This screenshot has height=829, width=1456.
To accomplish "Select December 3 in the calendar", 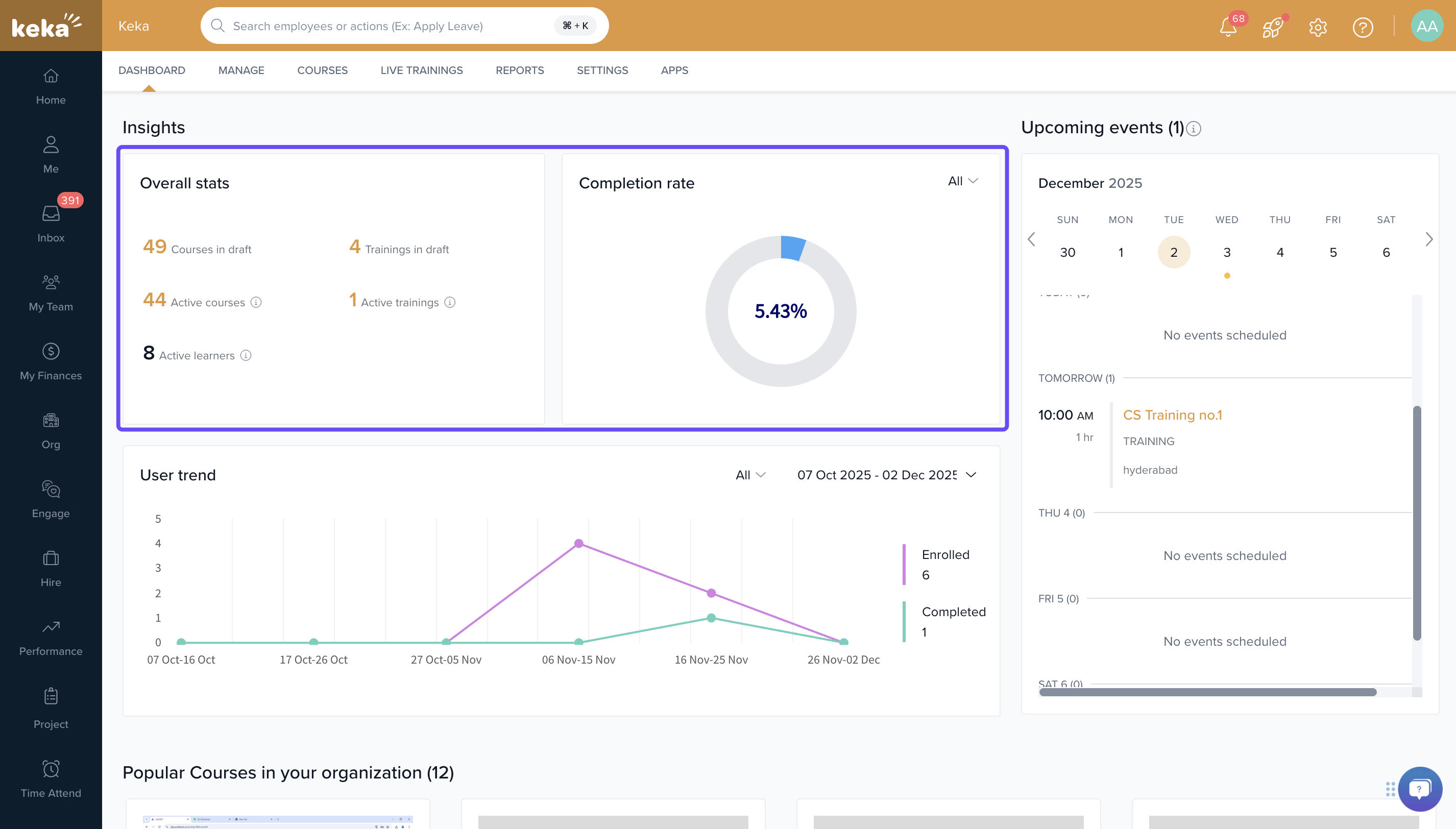I will point(1227,252).
